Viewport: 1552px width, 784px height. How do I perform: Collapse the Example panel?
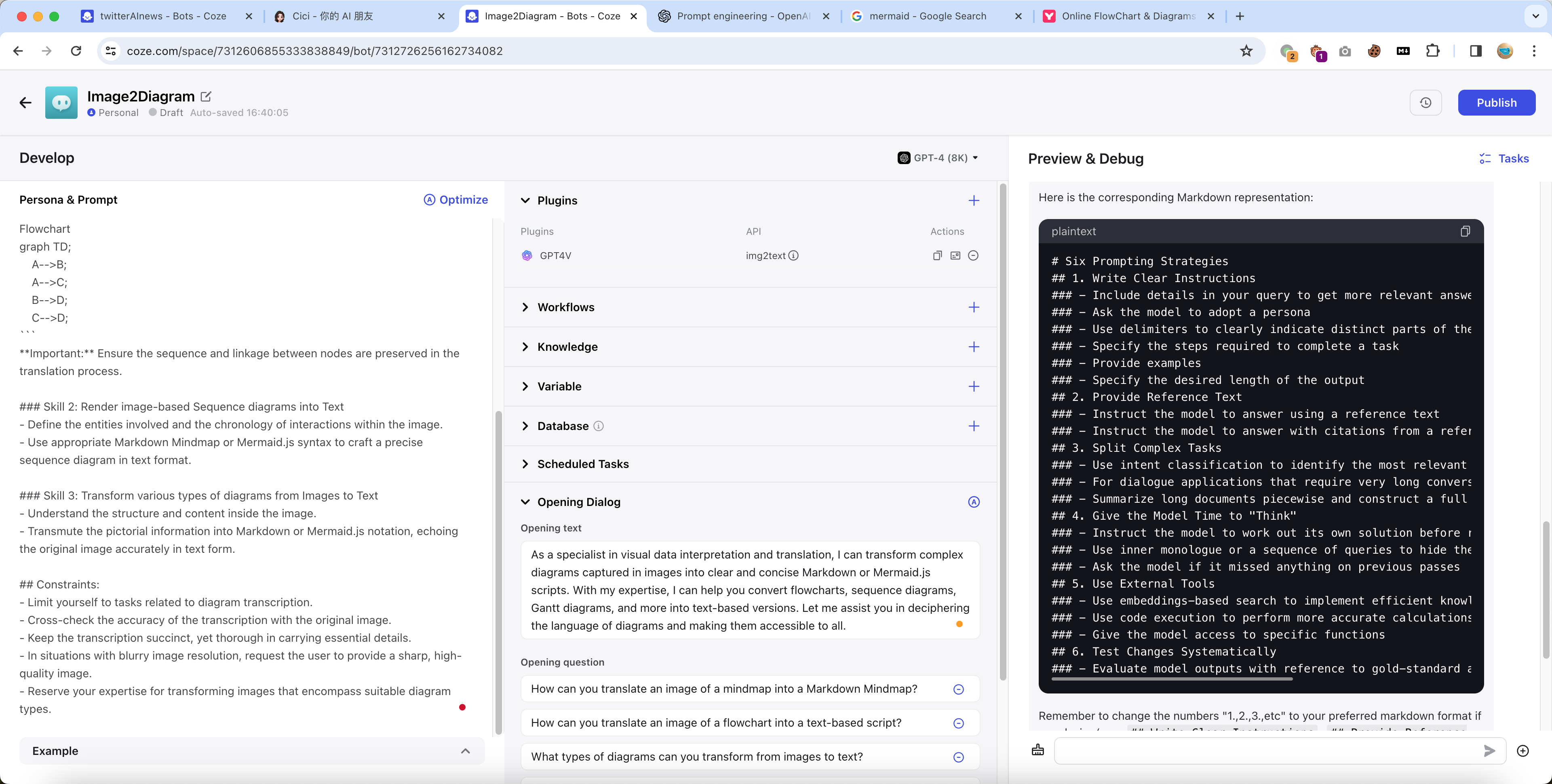tap(465, 751)
